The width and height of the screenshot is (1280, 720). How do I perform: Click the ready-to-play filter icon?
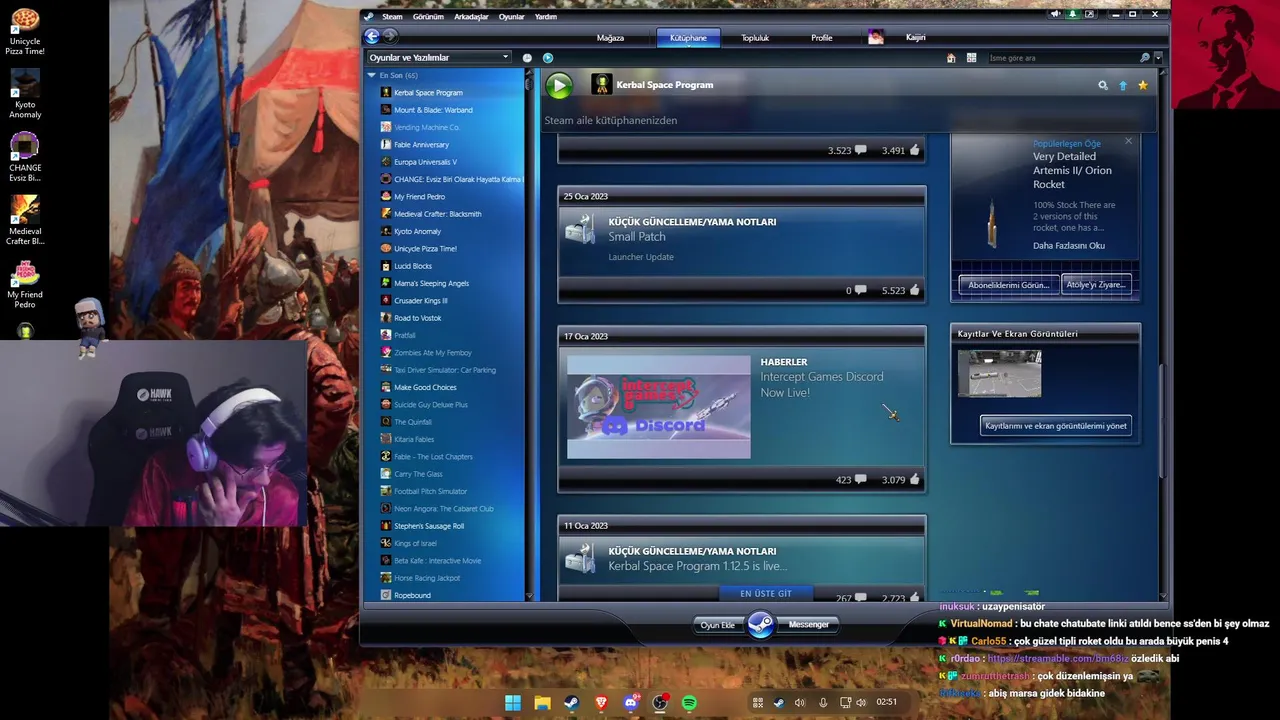click(548, 58)
